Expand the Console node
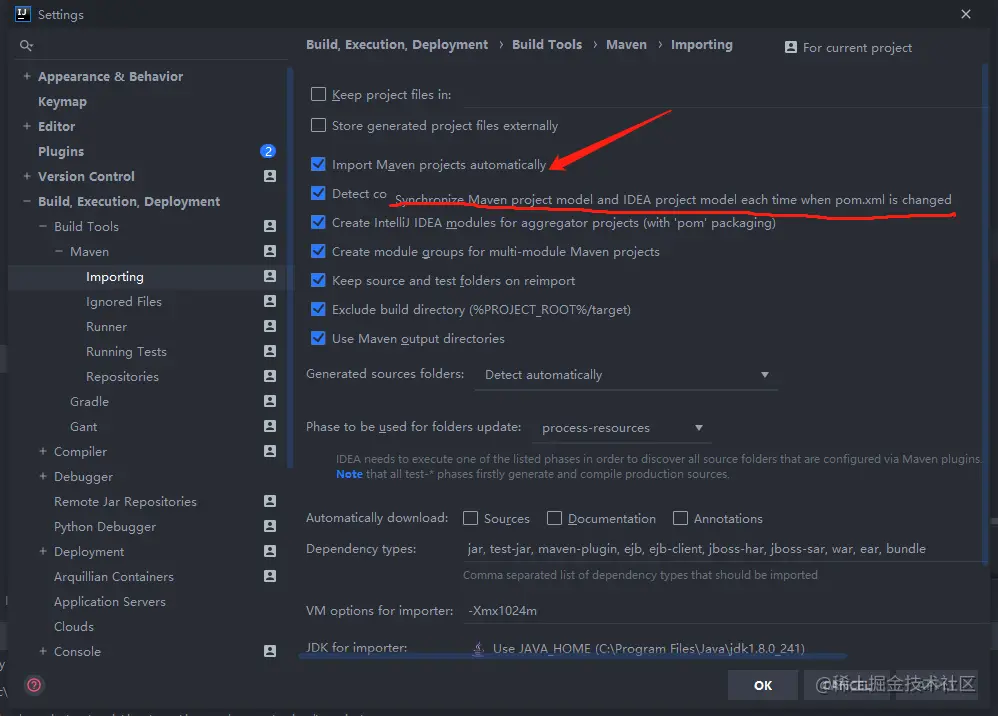998x716 pixels. (x=43, y=651)
